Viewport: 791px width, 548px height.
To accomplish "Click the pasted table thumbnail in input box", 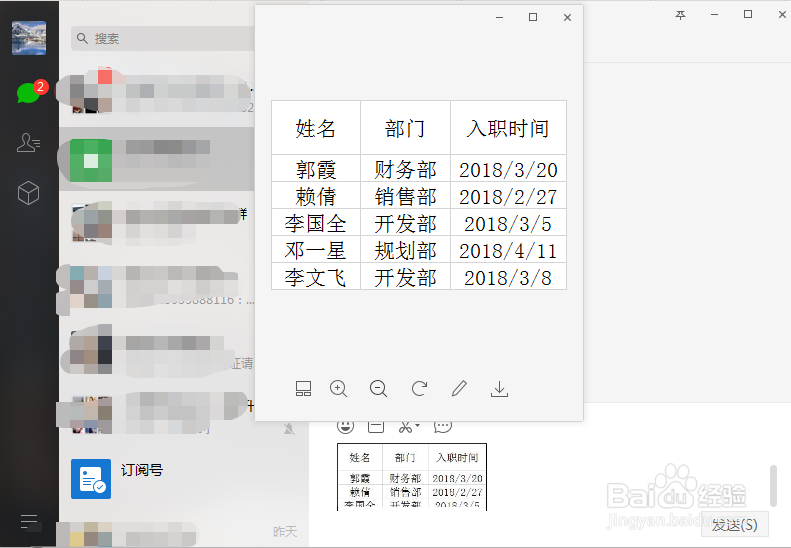I will point(412,477).
